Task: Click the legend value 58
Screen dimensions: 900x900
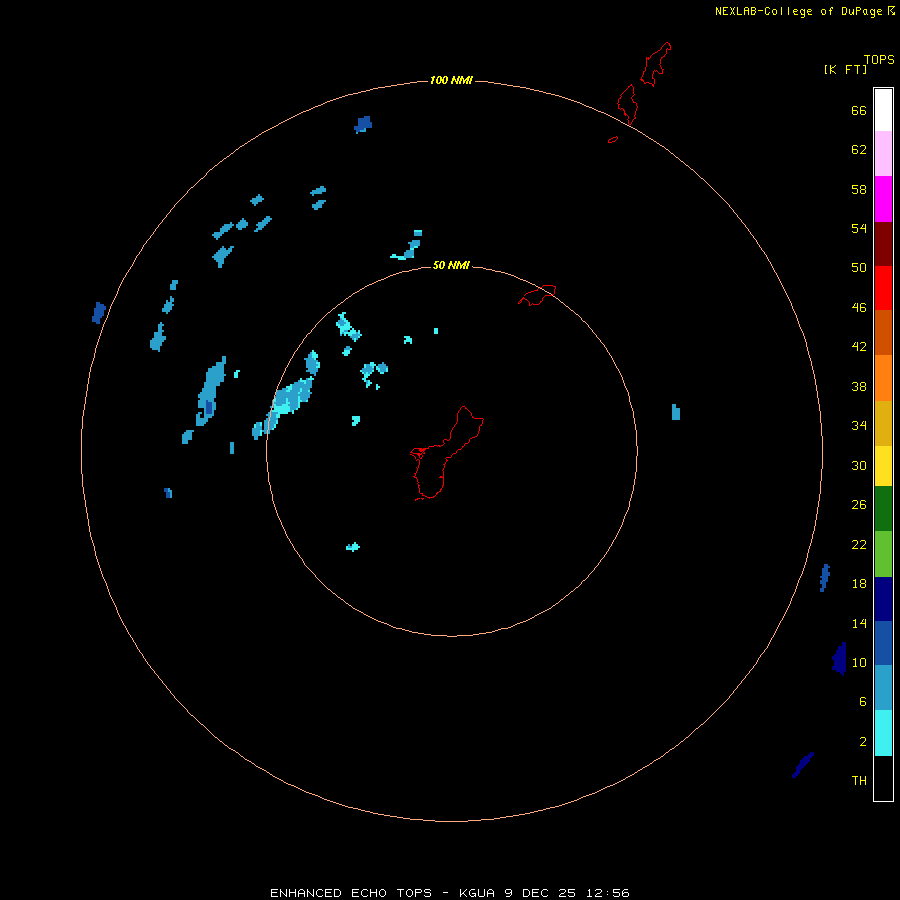Action: [859, 189]
